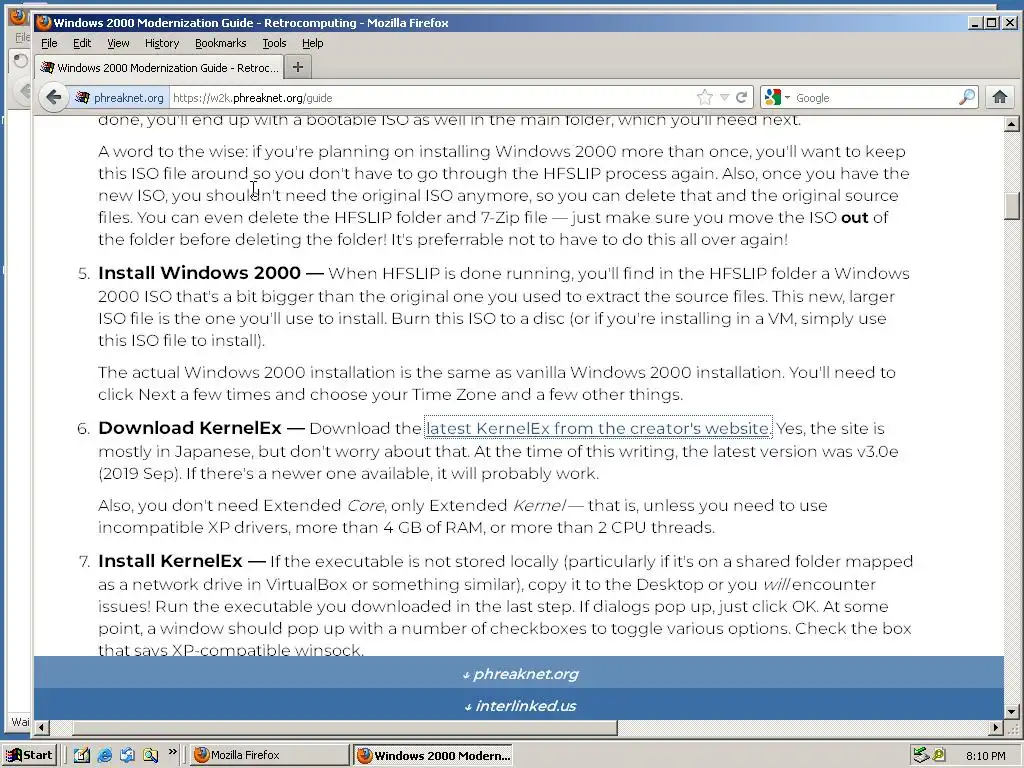This screenshot has height=768, width=1024.
Task: Open the Help menu
Action: (x=312, y=43)
